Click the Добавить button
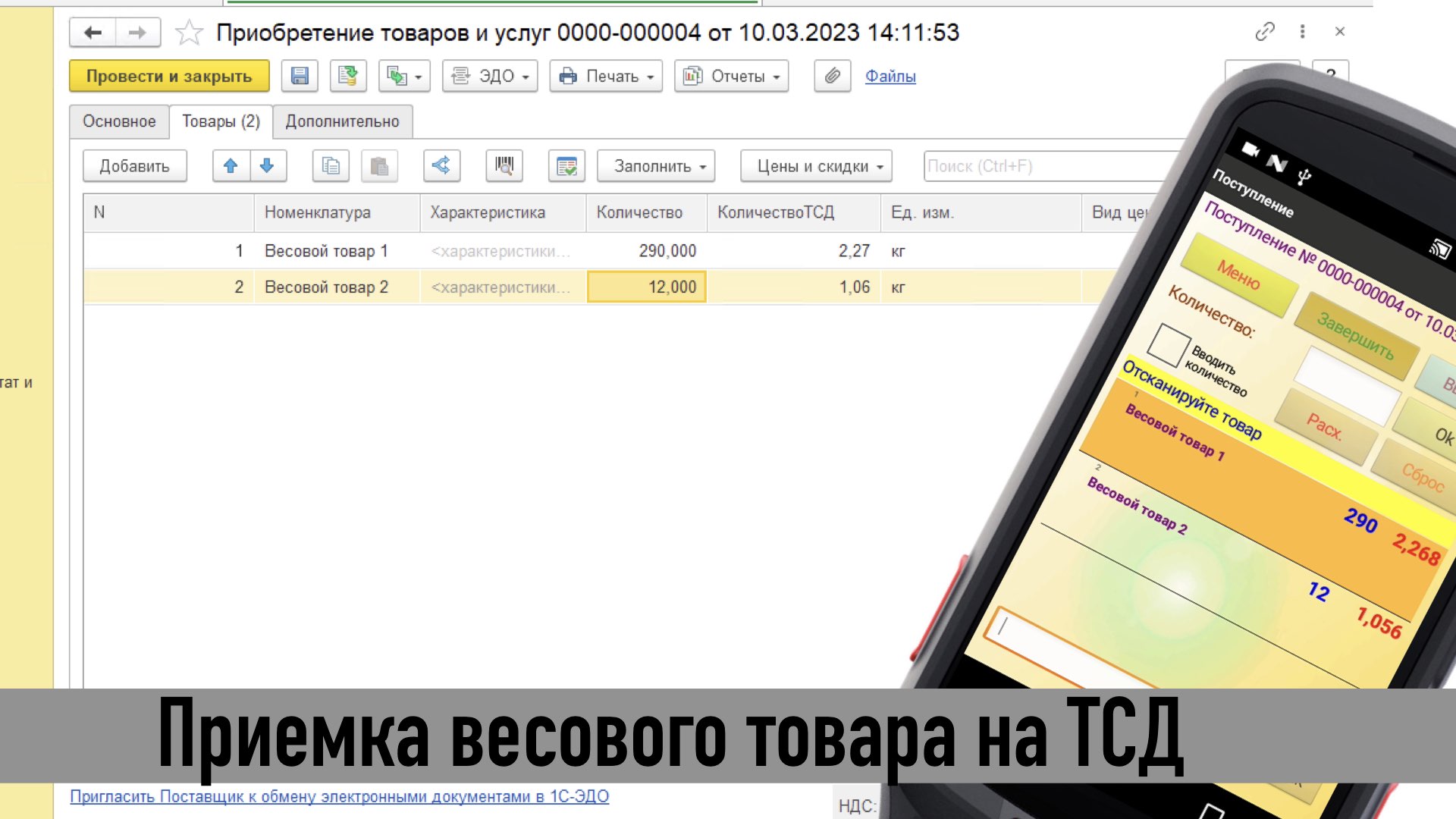This screenshot has height=819, width=1456. coord(134,166)
